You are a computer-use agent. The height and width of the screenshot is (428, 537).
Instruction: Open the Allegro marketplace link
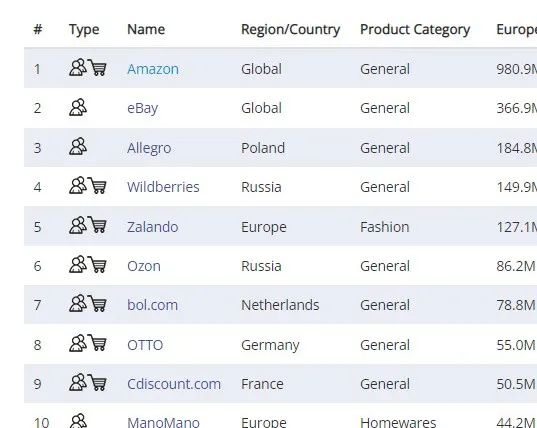(x=149, y=149)
